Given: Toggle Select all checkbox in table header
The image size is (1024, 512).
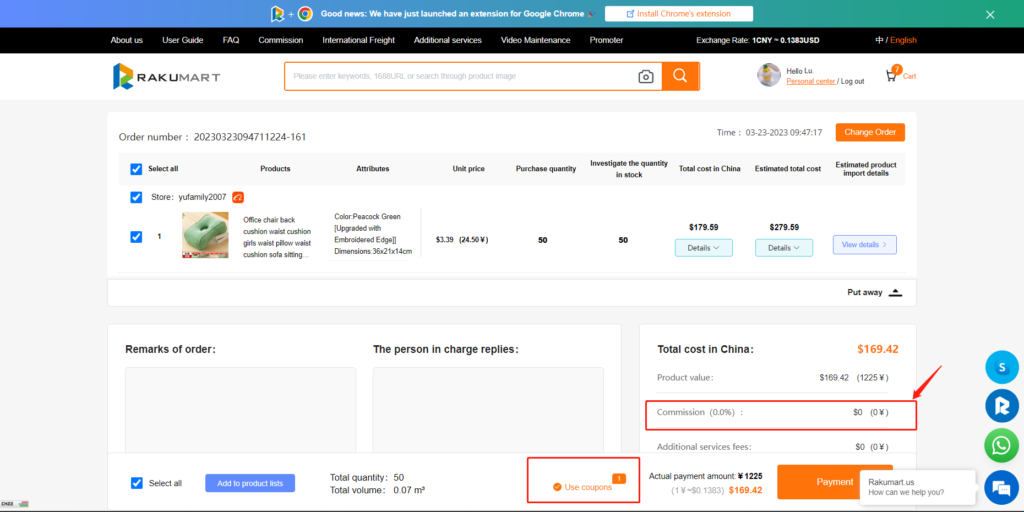Looking at the screenshot, I should pyautogui.click(x=136, y=169).
